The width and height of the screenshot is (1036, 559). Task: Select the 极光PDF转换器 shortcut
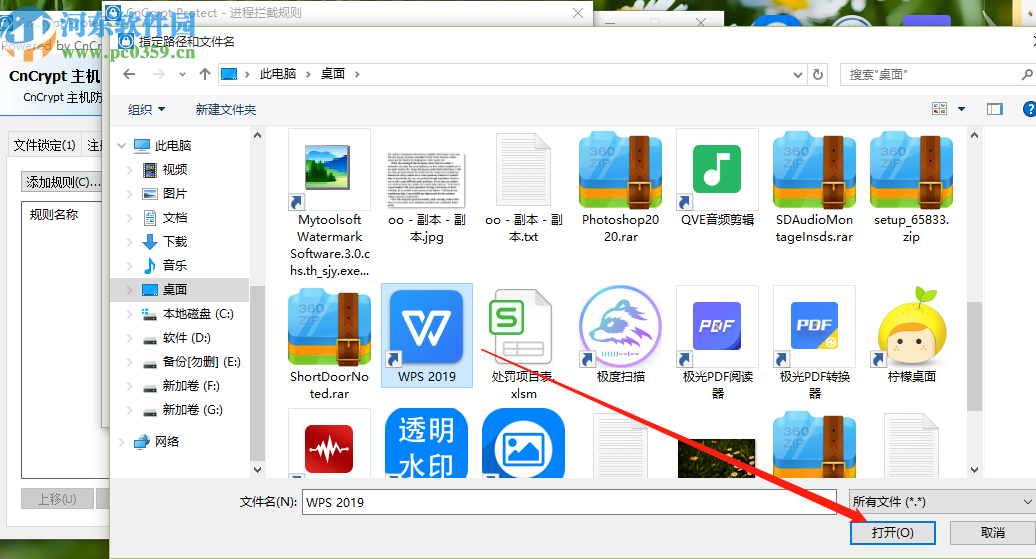coord(814,344)
